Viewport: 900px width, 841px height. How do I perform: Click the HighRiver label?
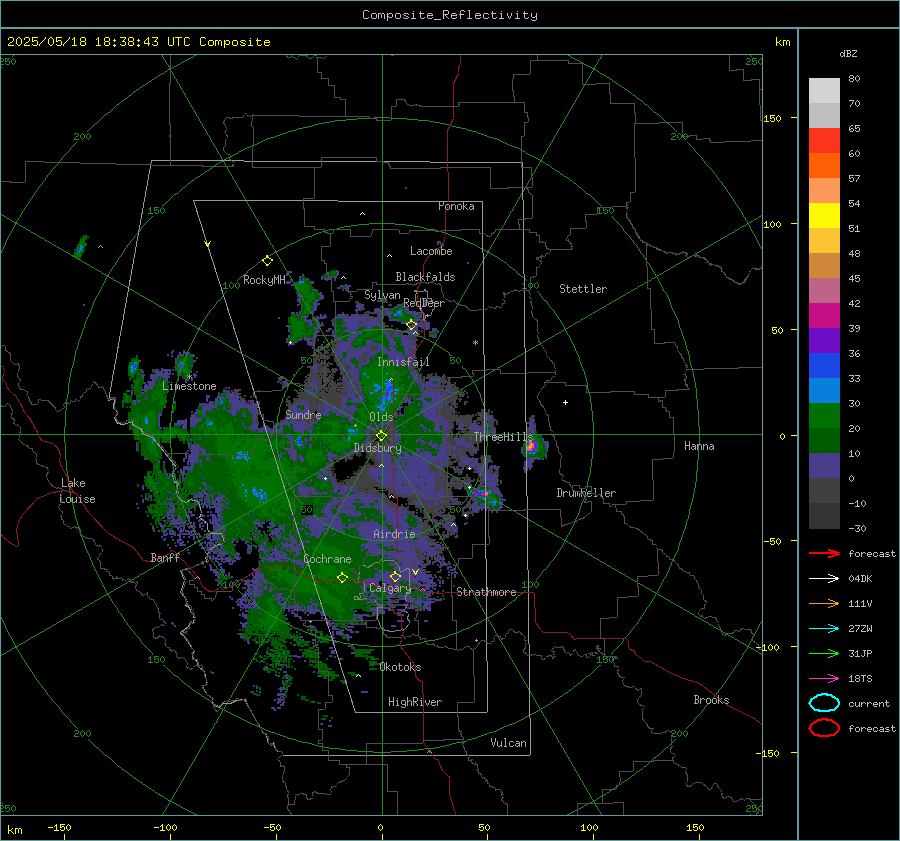coord(415,702)
